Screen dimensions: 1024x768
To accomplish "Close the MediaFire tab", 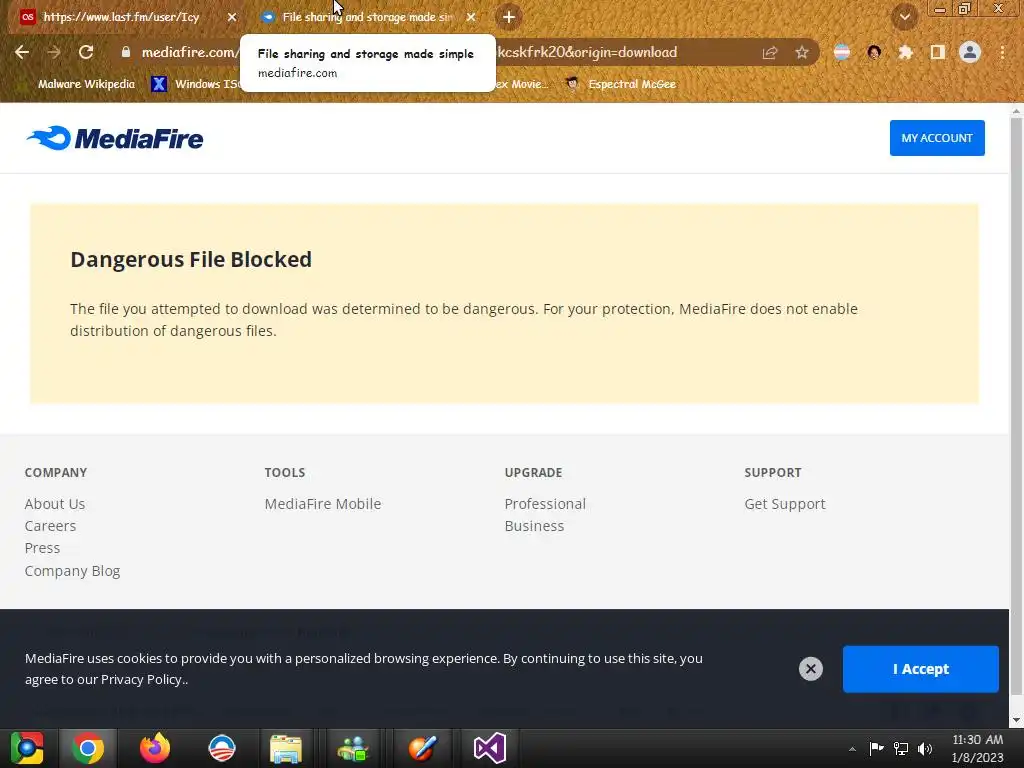I will 471,17.
